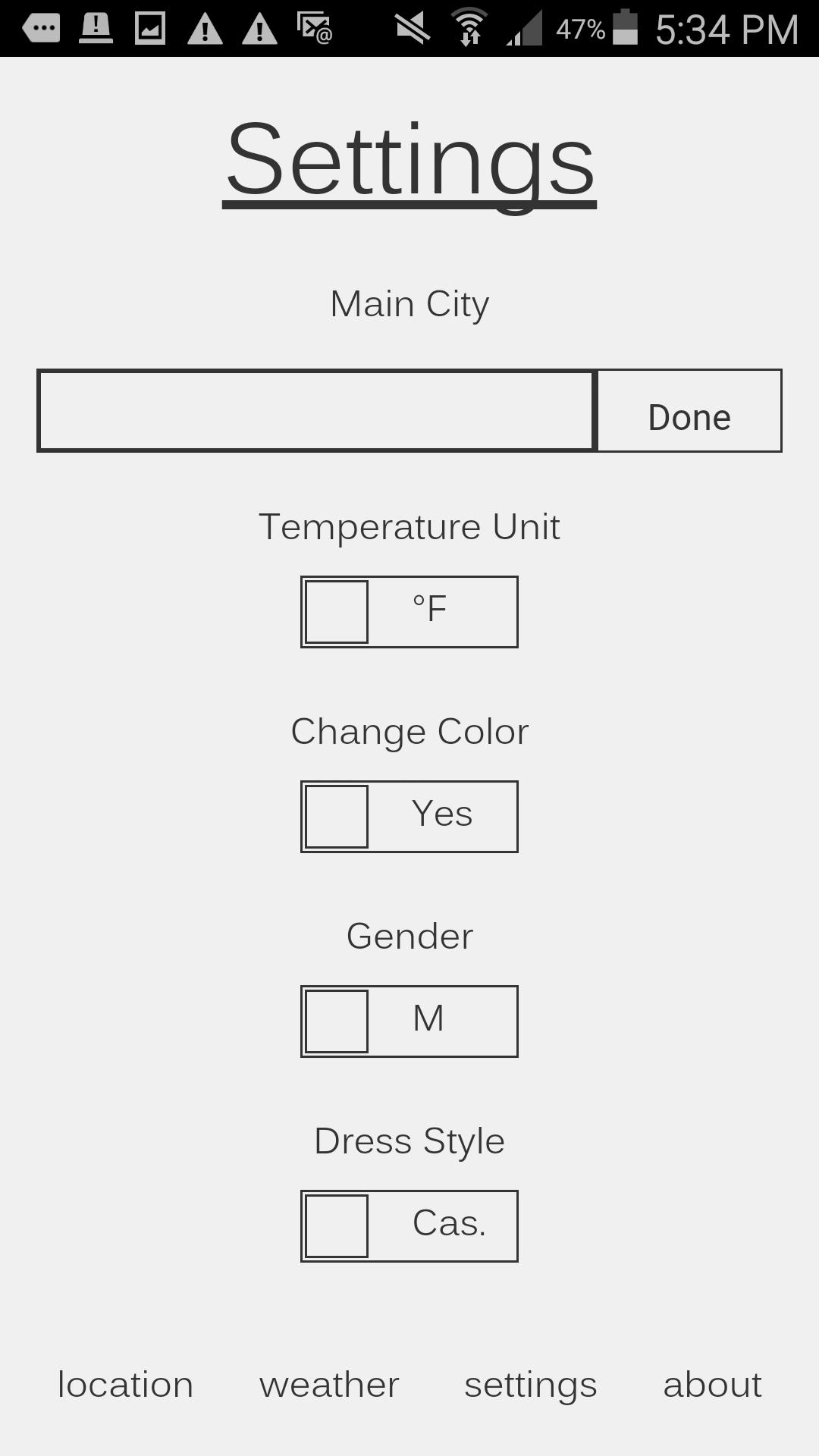Tap the Settings page heading
The width and height of the screenshot is (819, 1456).
tap(409, 161)
